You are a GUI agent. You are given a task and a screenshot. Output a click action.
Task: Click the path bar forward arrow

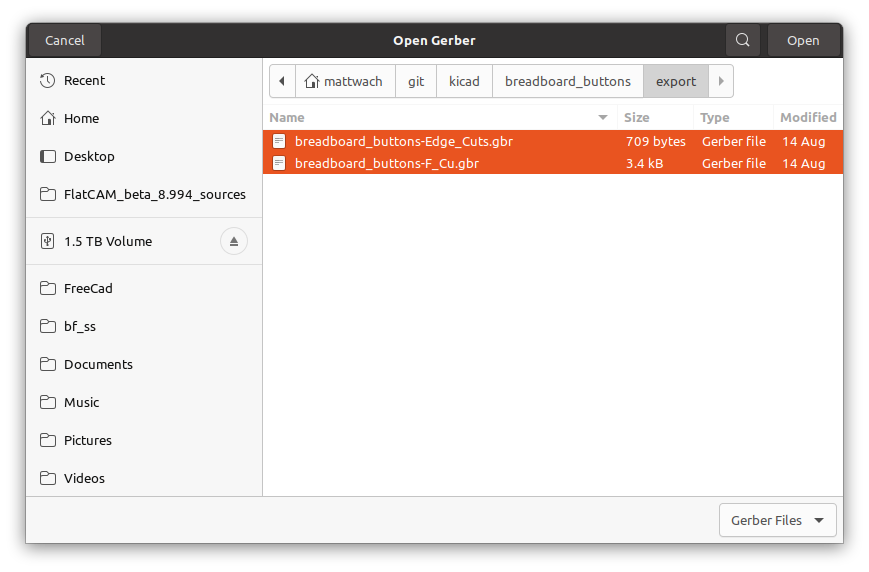point(721,81)
